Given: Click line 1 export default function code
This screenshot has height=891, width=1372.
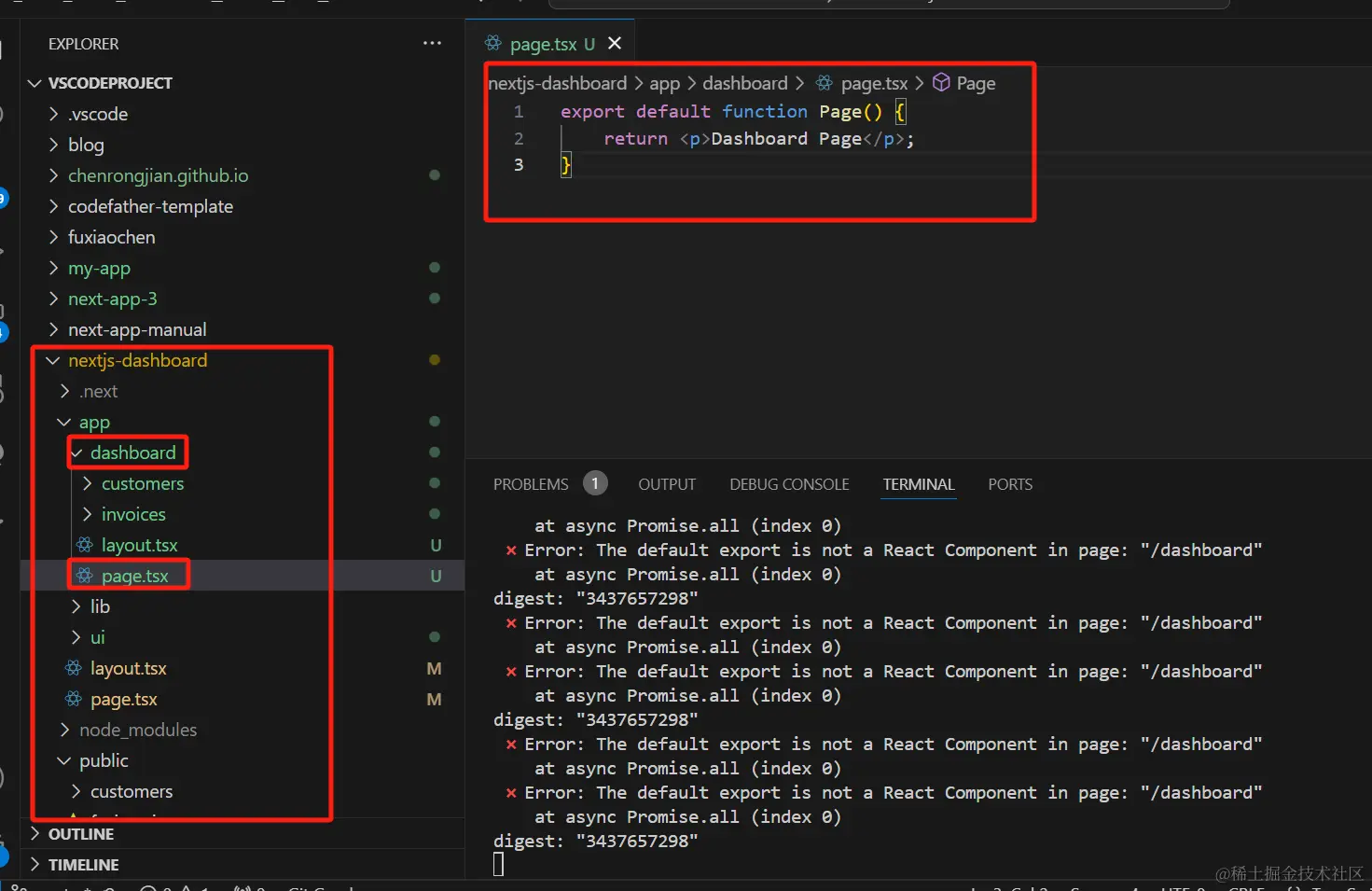Looking at the screenshot, I should click(x=733, y=112).
